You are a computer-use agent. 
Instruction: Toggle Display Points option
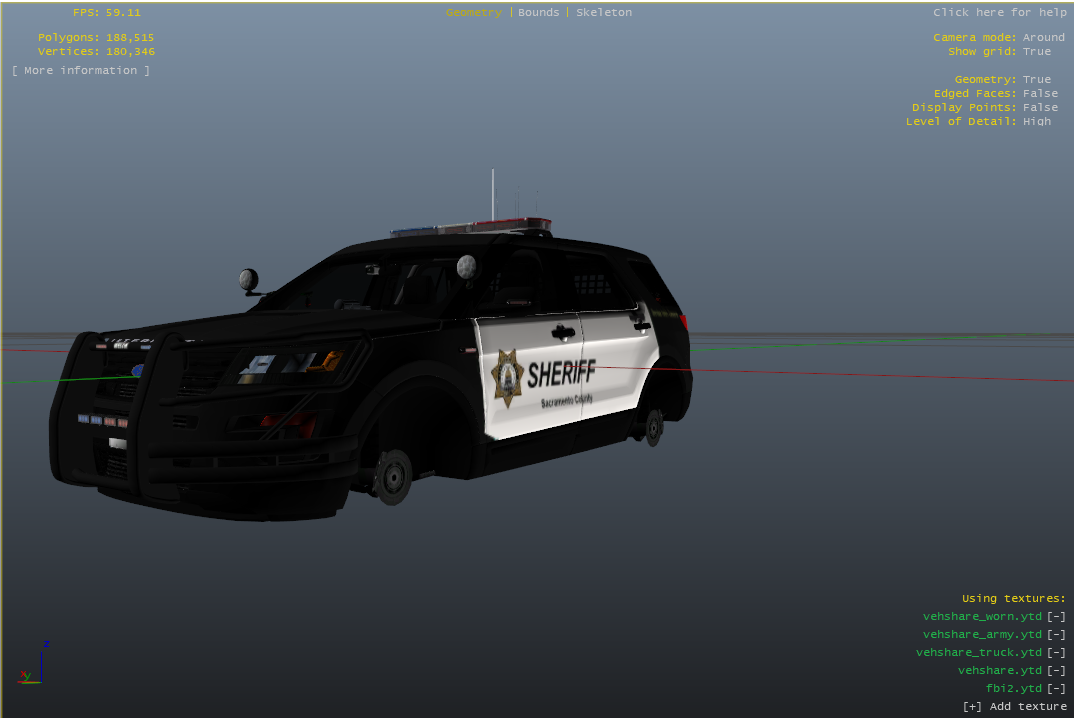[1040, 107]
